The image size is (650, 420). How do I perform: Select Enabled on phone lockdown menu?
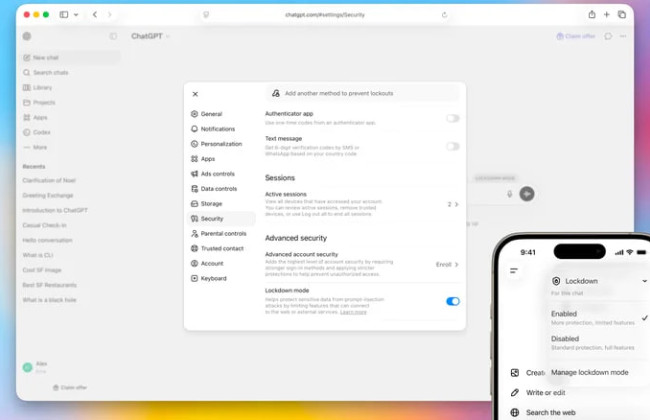click(599, 318)
